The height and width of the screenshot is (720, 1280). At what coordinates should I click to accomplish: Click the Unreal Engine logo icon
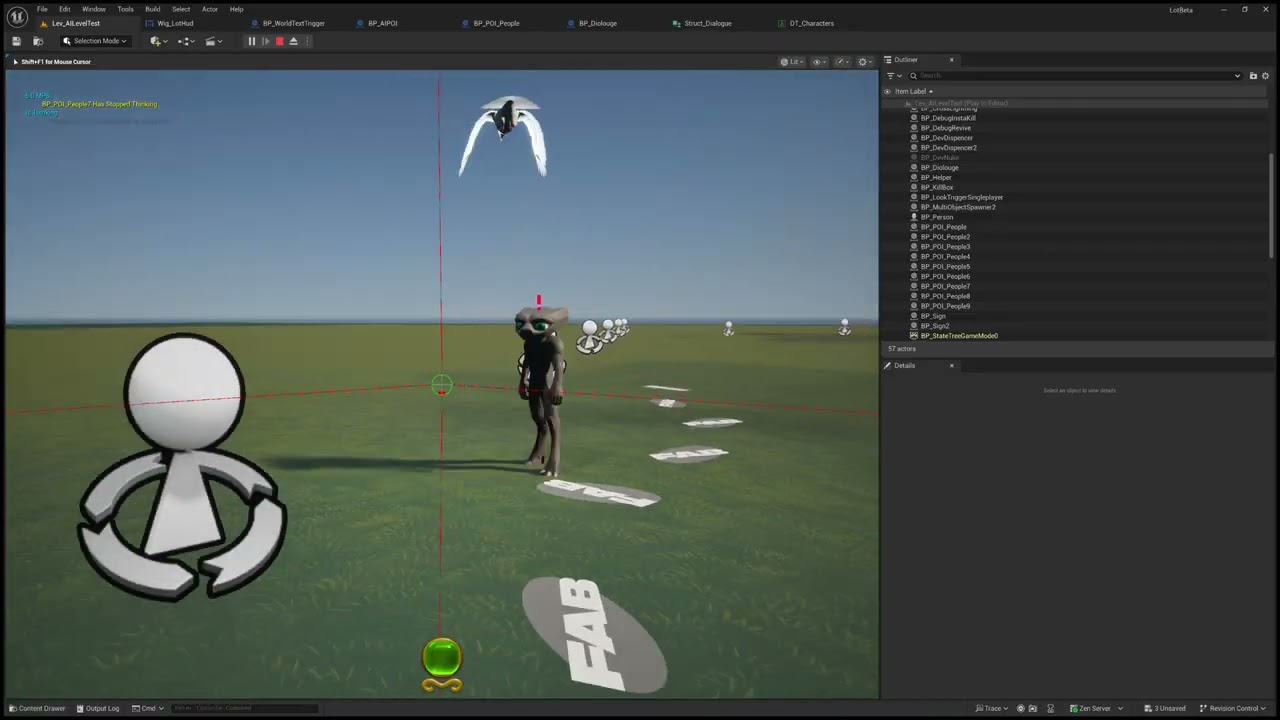tap(17, 15)
